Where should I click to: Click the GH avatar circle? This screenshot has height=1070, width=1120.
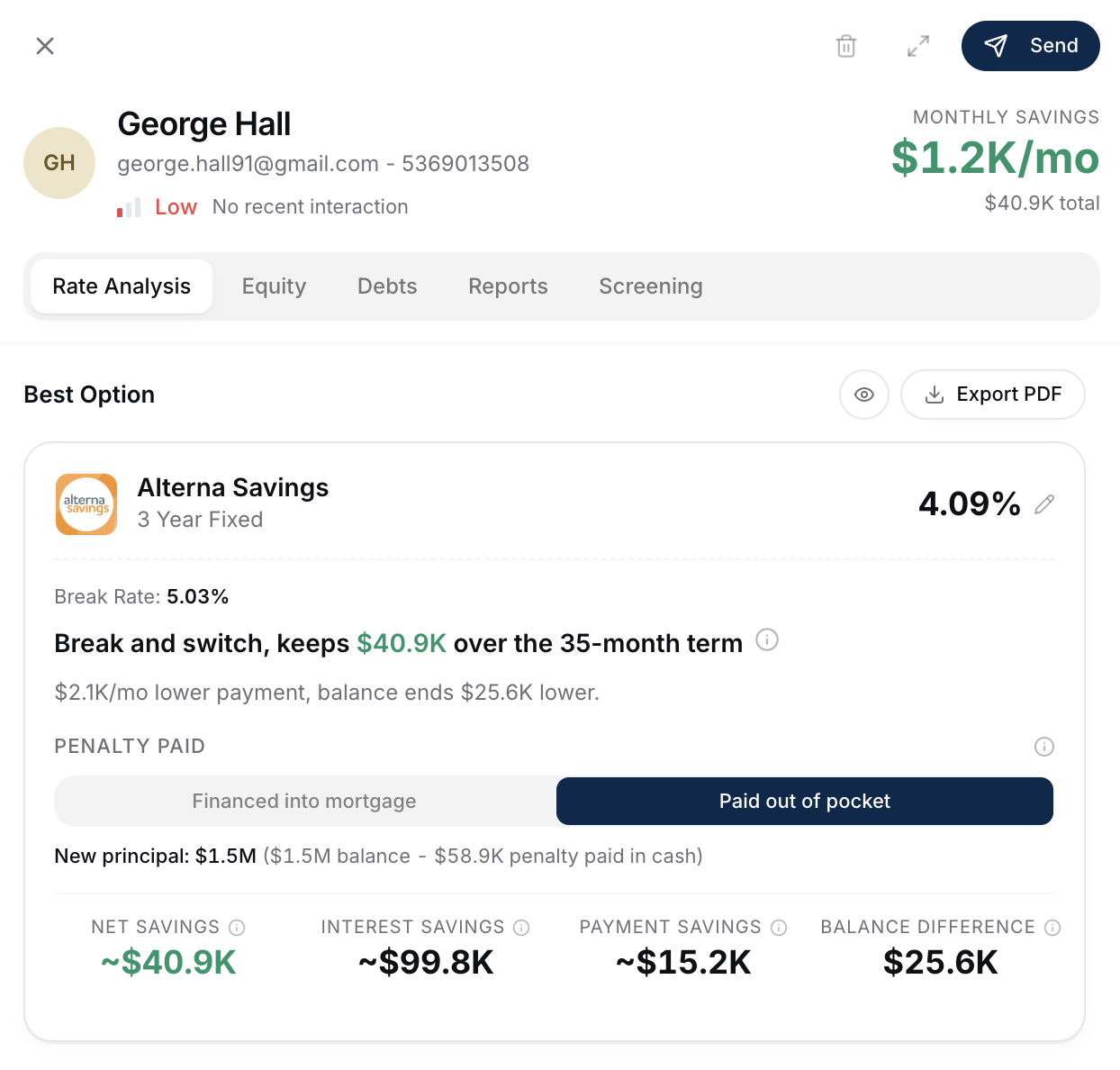[59, 163]
